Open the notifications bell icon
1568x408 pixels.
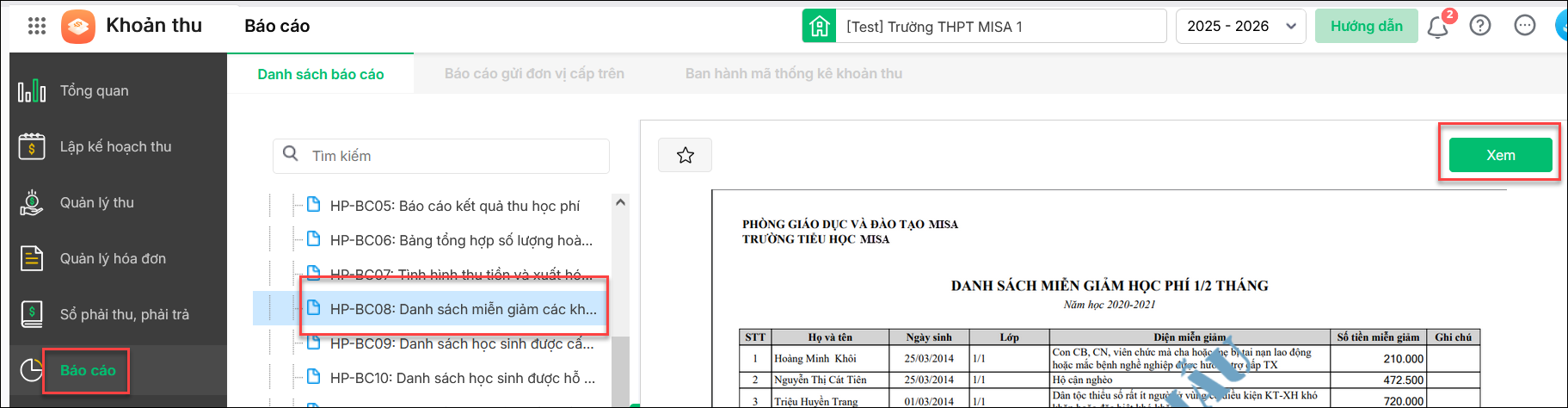1437,27
